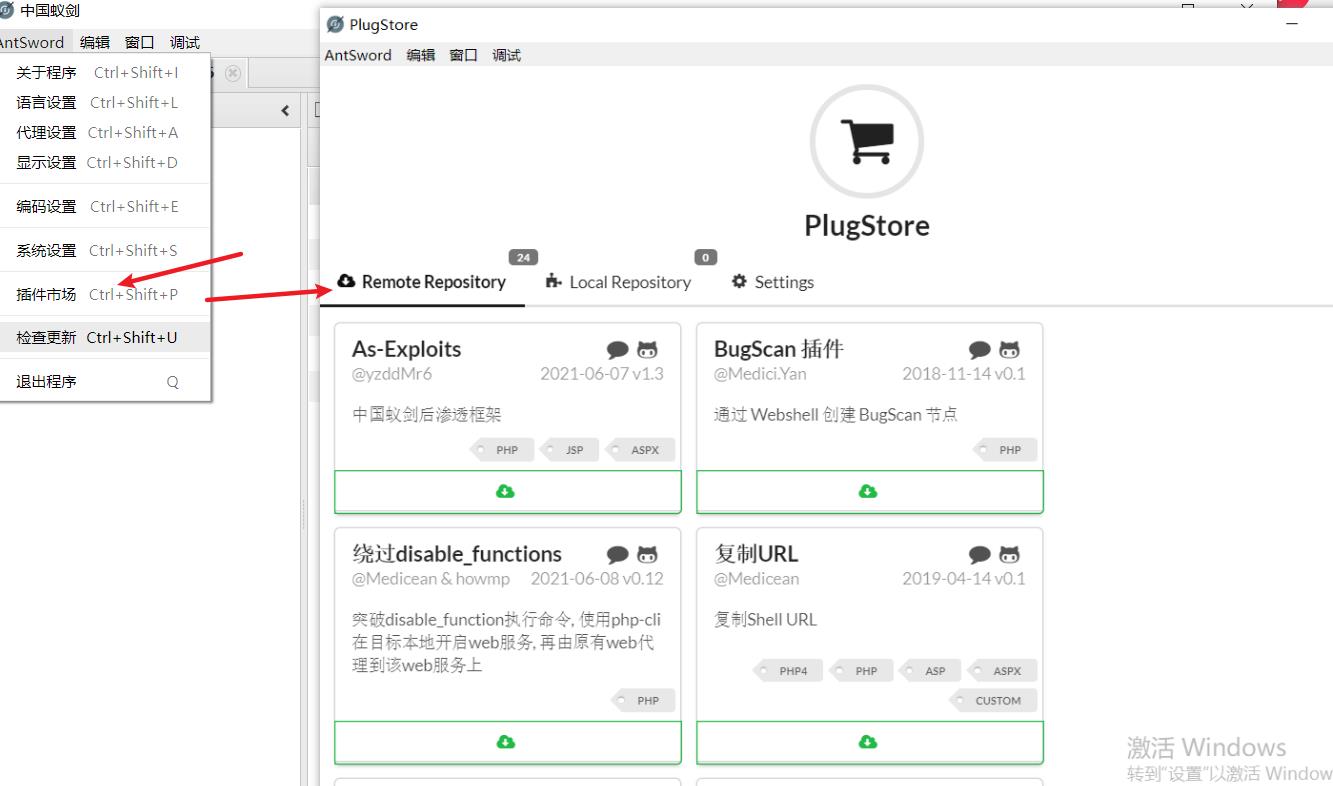The image size is (1333, 786).
Task: Open 窗口 menu in PlugStore window
Action: 464,55
